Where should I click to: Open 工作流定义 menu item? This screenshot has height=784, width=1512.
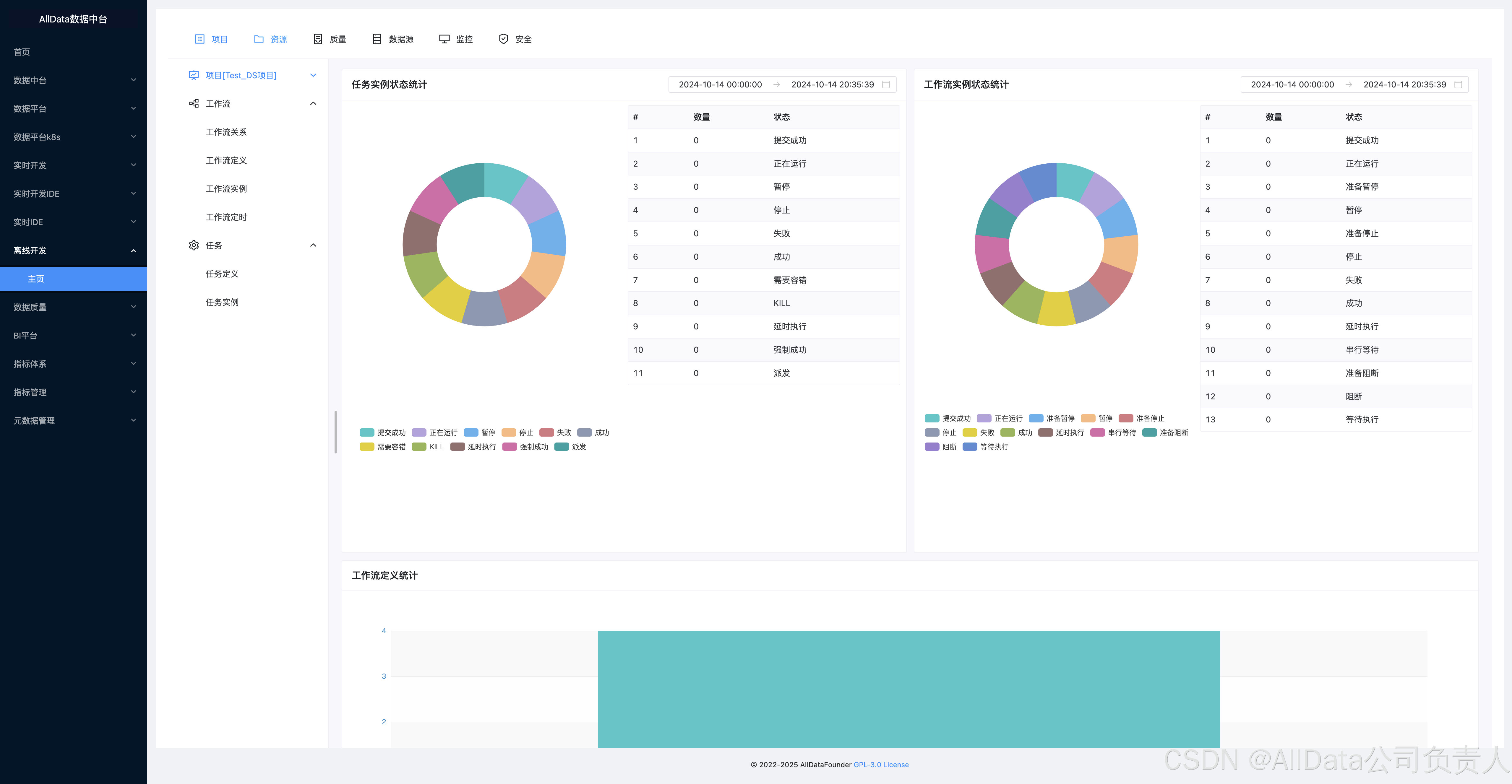226,160
